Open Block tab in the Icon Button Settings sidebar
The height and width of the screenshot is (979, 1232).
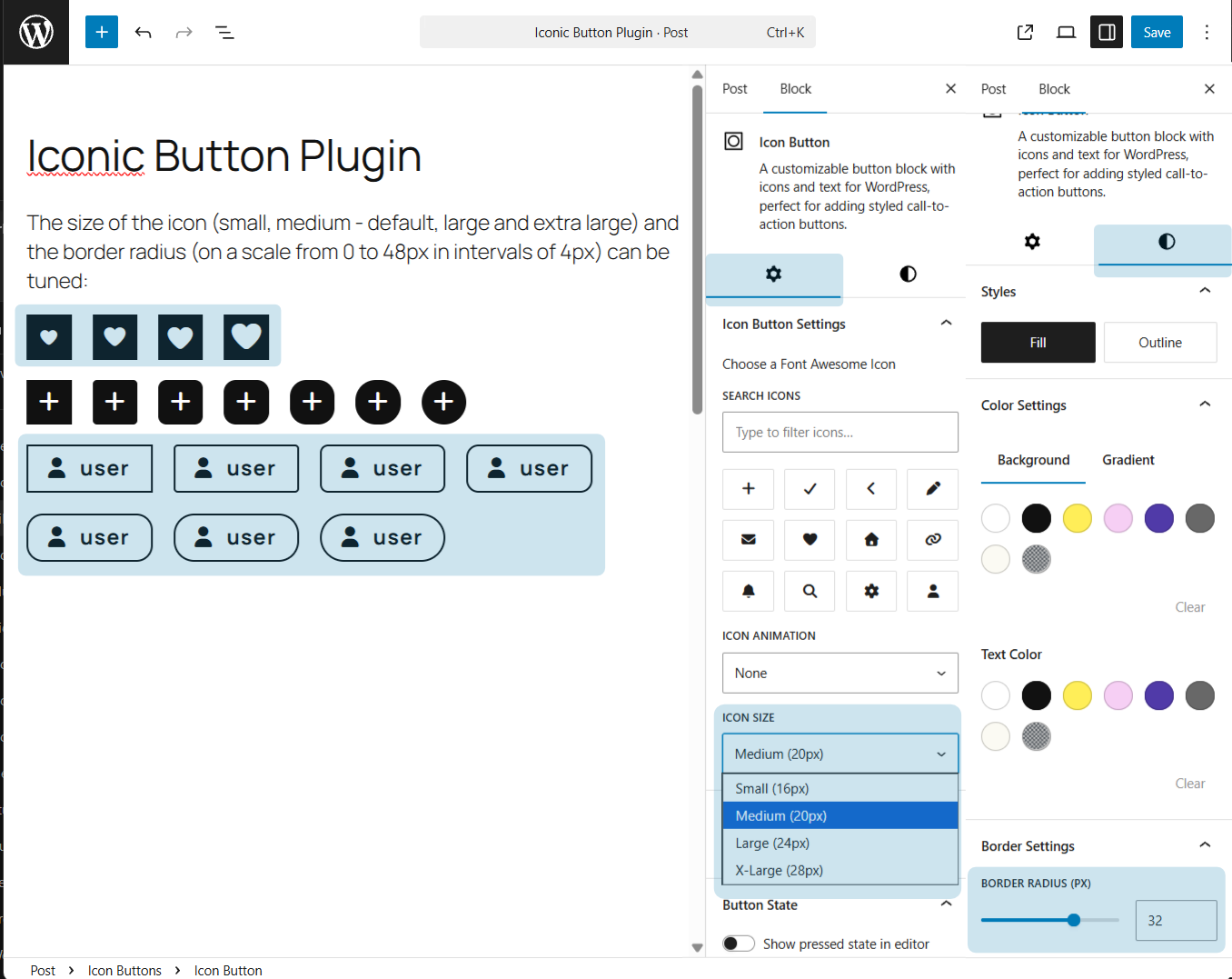[795, 89]
